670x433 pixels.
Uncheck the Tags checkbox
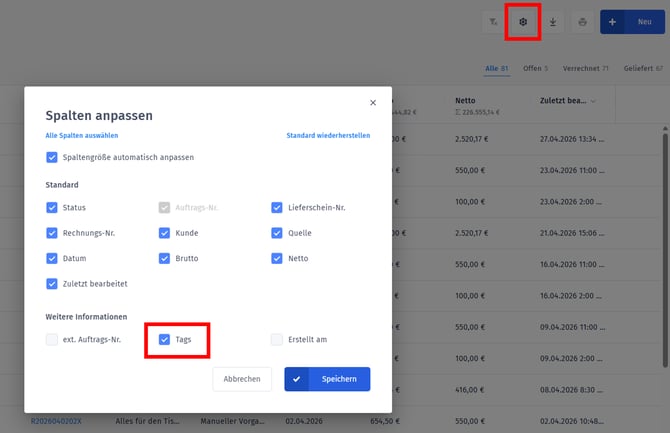tap(165, 339)
